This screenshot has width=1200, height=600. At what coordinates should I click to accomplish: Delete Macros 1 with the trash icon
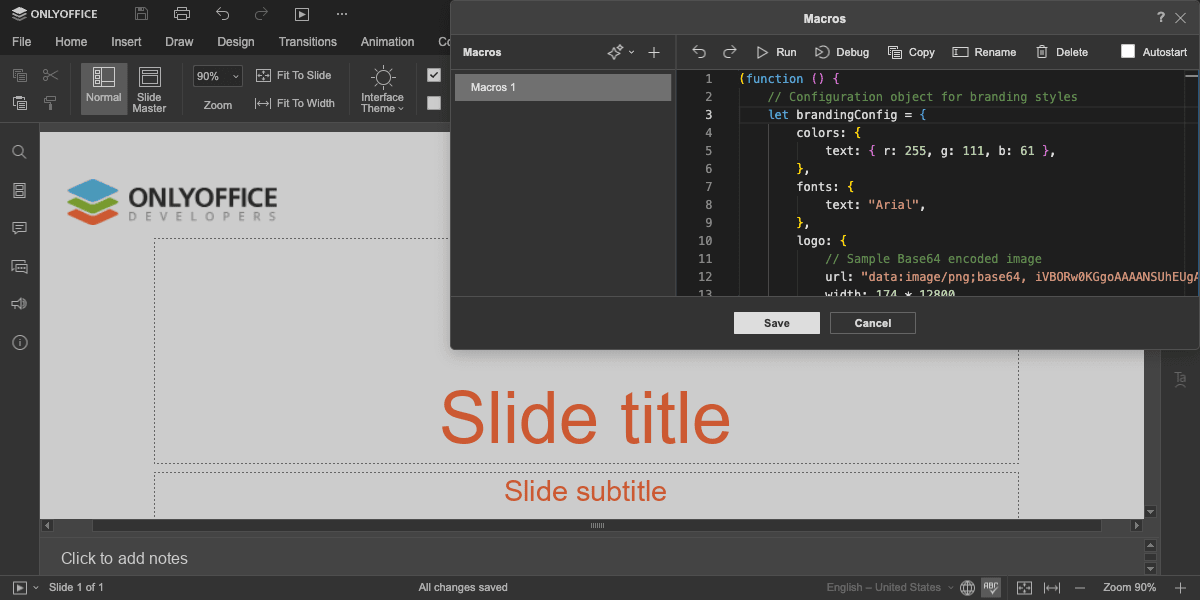click(1042, 52)
